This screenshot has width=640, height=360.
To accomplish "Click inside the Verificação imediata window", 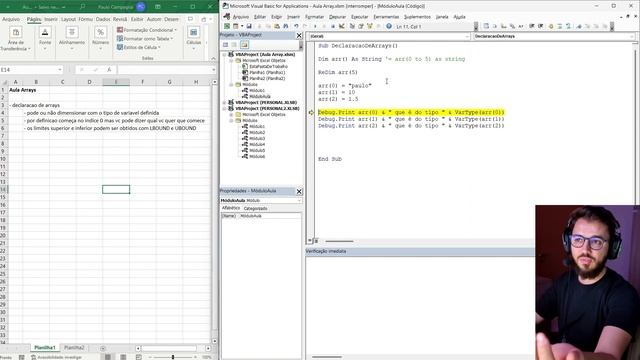I will click(x=420, y=306).
